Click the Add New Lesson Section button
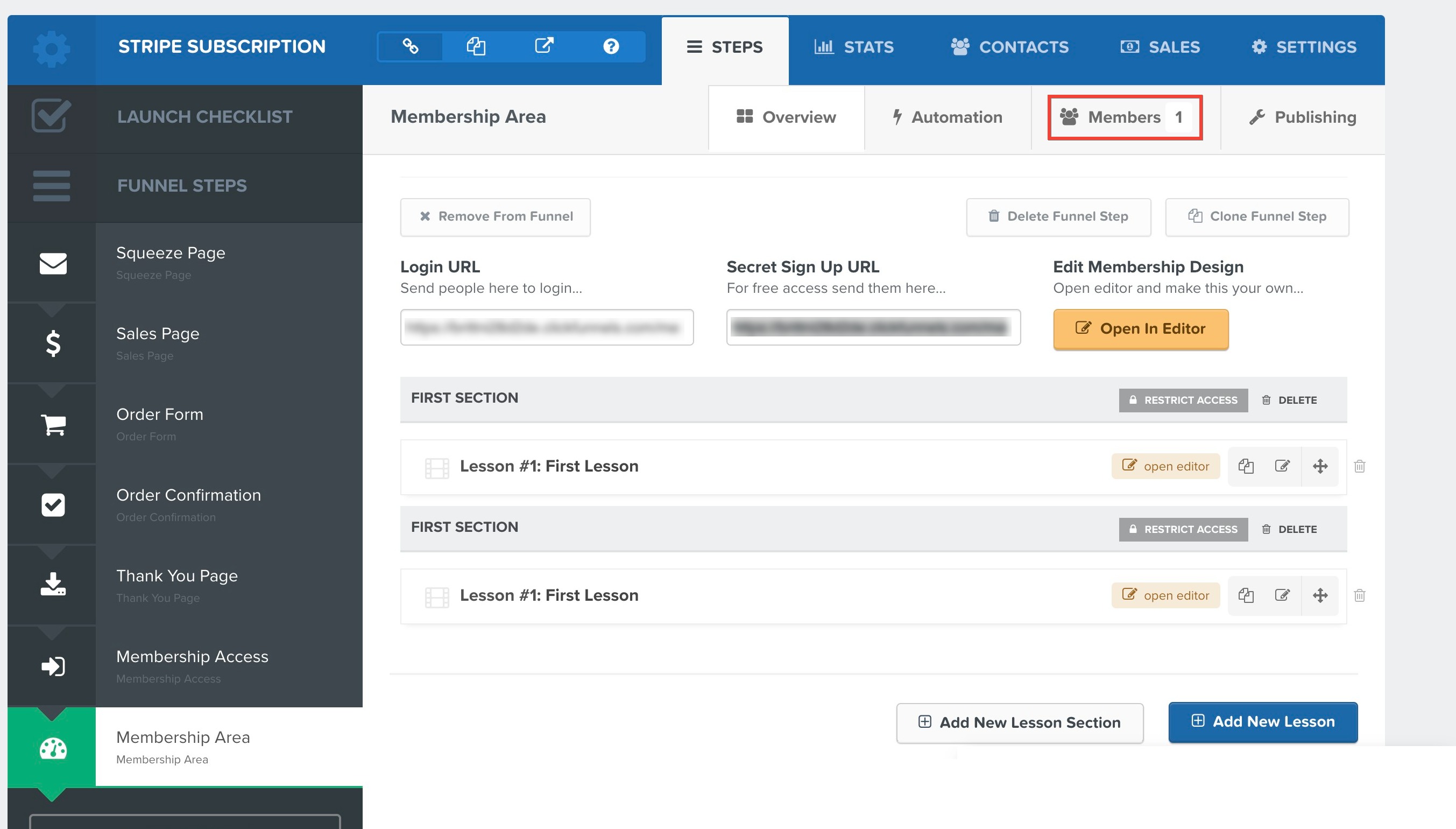 [x=1020, y=721]
